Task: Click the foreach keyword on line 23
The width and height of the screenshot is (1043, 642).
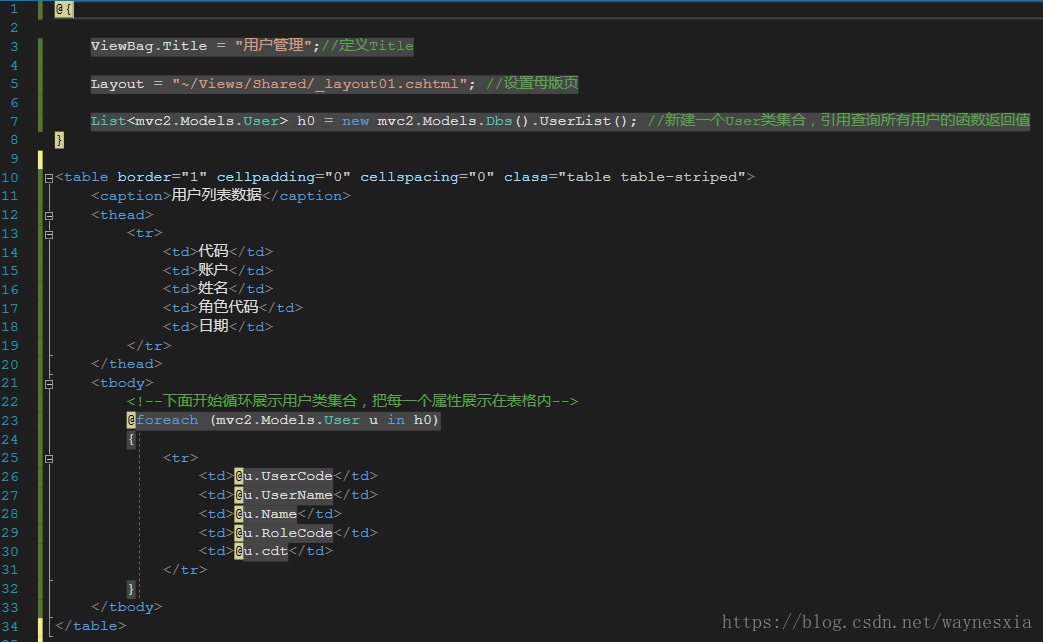Action: (167, 420)
